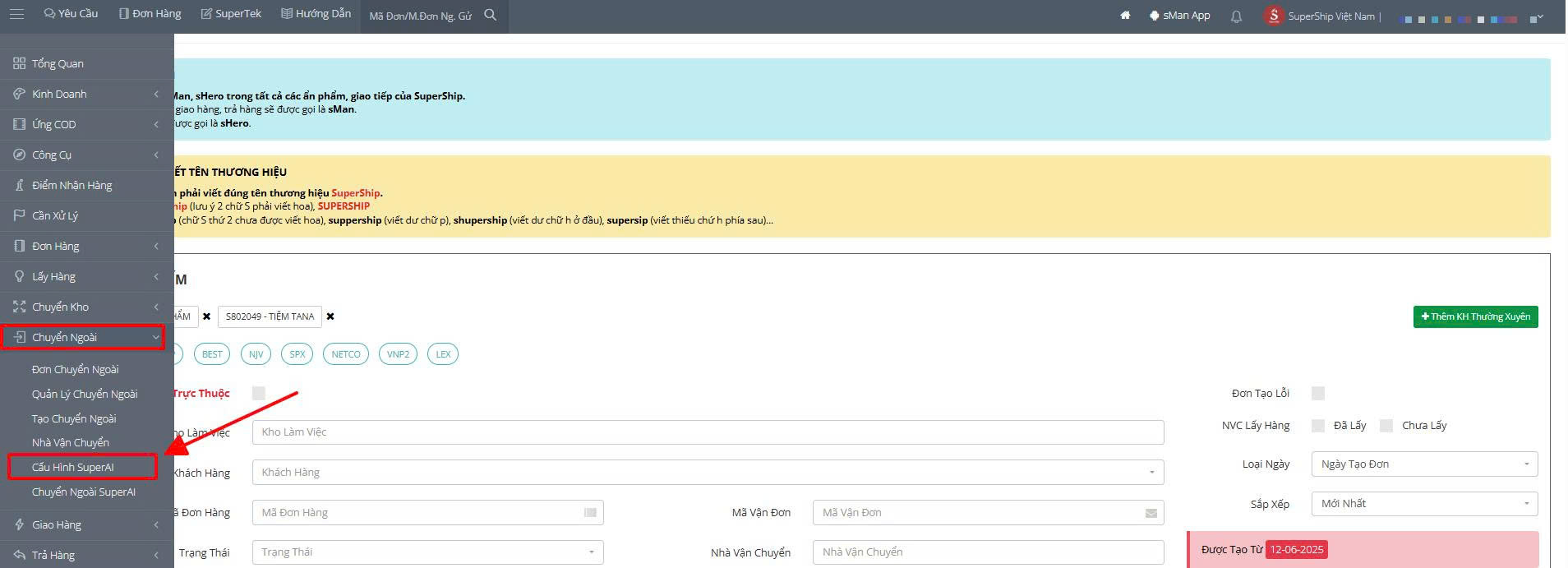Click the Kho Làm Việc input field
1568x568 pixels.
click(708, 432)
